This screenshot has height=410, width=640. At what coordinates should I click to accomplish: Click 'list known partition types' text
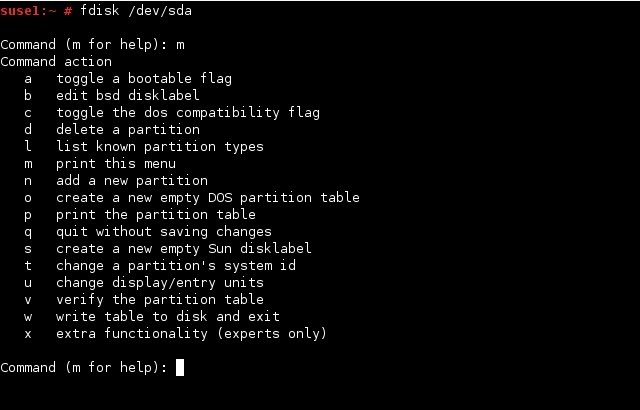coord(160,146)
